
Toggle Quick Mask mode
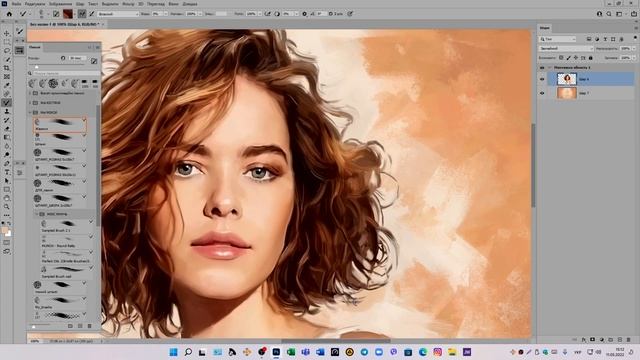coord(7,242)
